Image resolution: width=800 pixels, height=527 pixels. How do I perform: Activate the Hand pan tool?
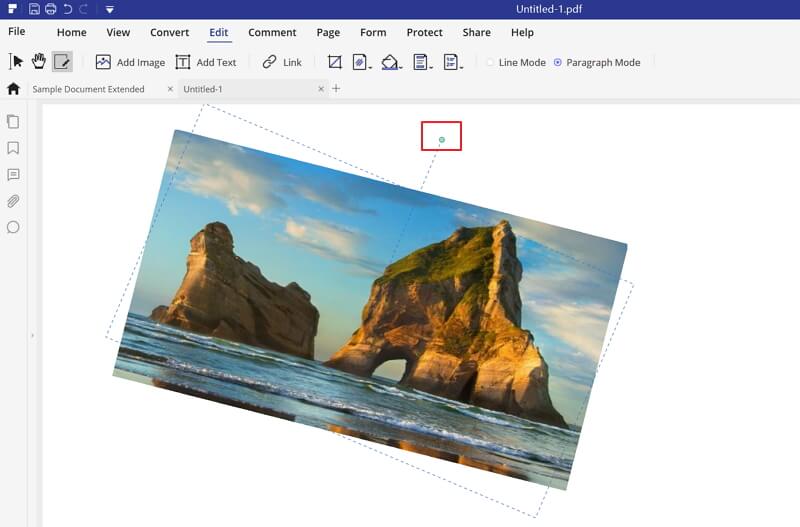[x=39, y=62]
